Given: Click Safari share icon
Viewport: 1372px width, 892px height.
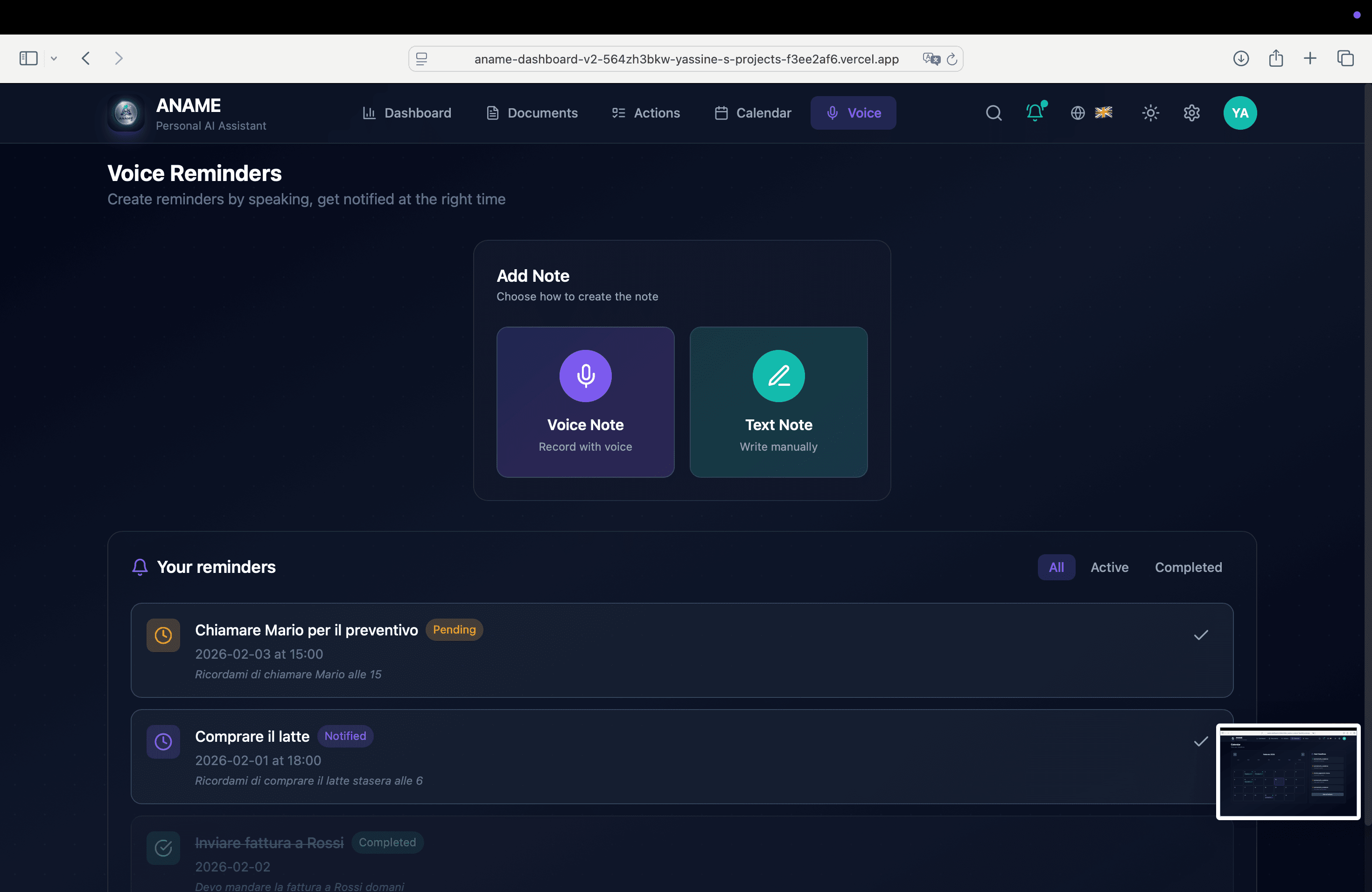Looking at the screenshot, I should coord(1275,58).
